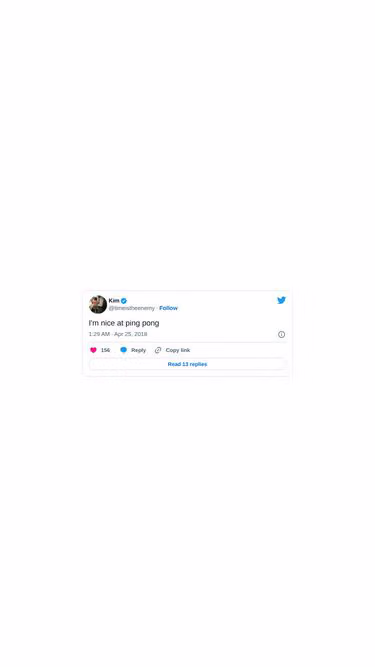Follow Kim via the Follow link
This screenshot has width=375, height=667.
coord(168,308)
